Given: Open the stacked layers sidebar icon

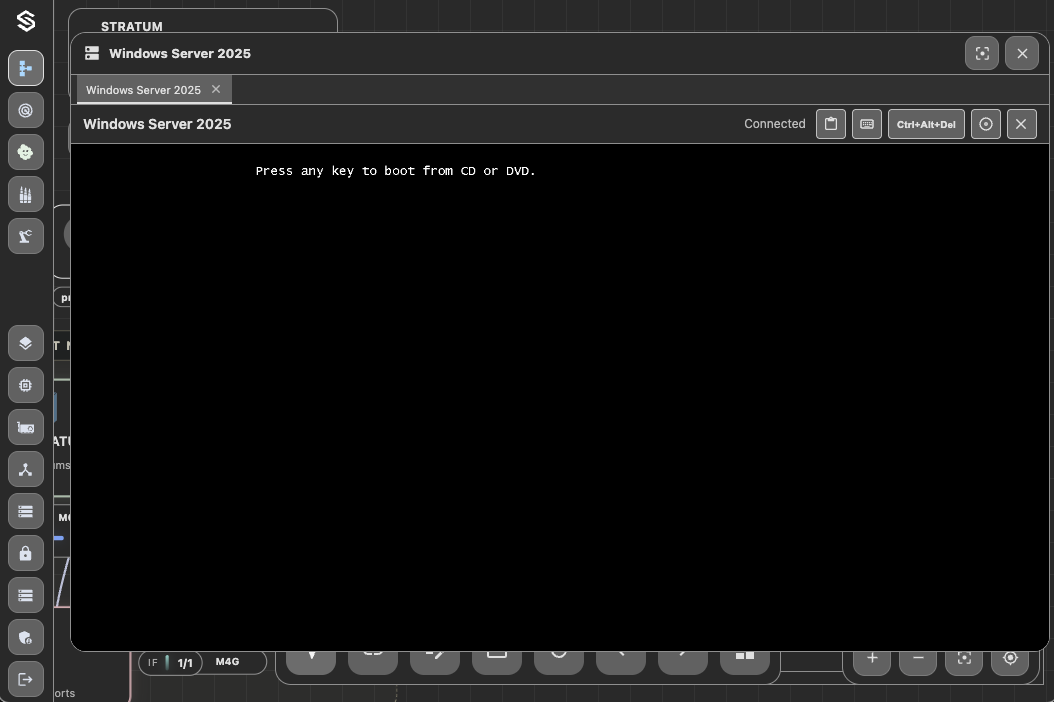Looking at the screenshot, I should (26, 343).
